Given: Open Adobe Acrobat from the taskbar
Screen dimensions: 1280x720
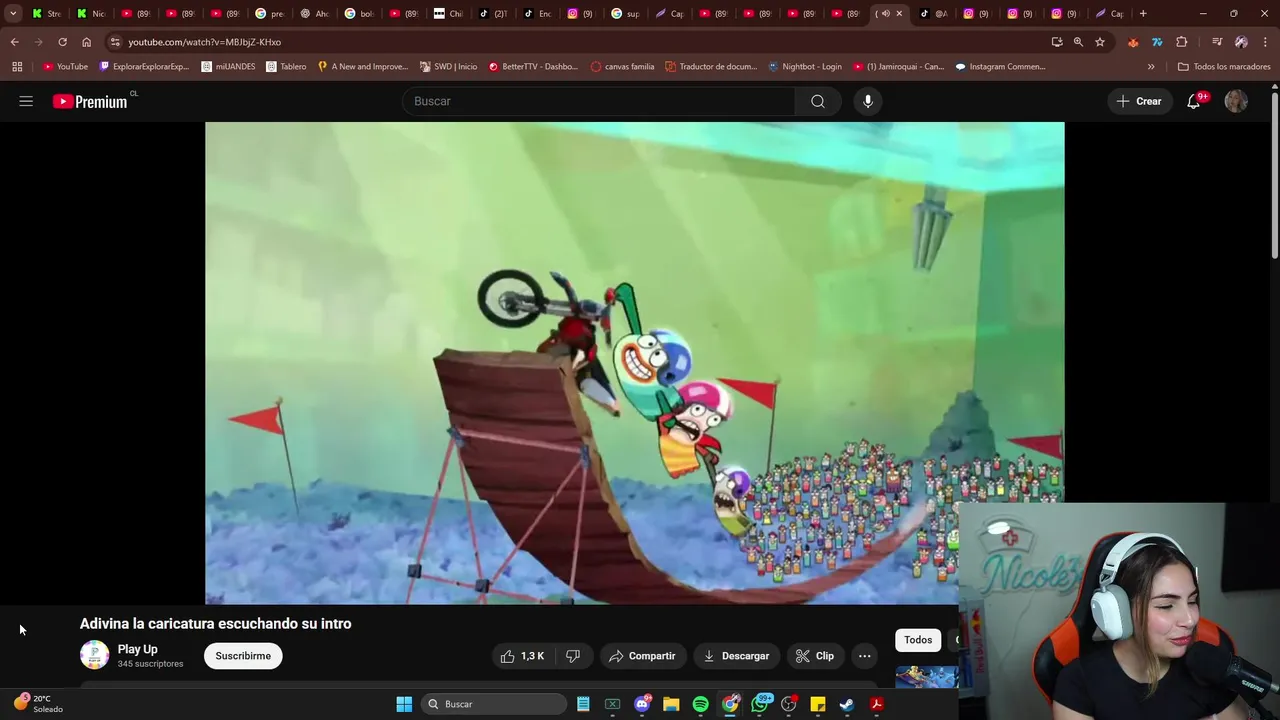Looking at the screenshot, I should pyautogui.click(x=876, y=704).
